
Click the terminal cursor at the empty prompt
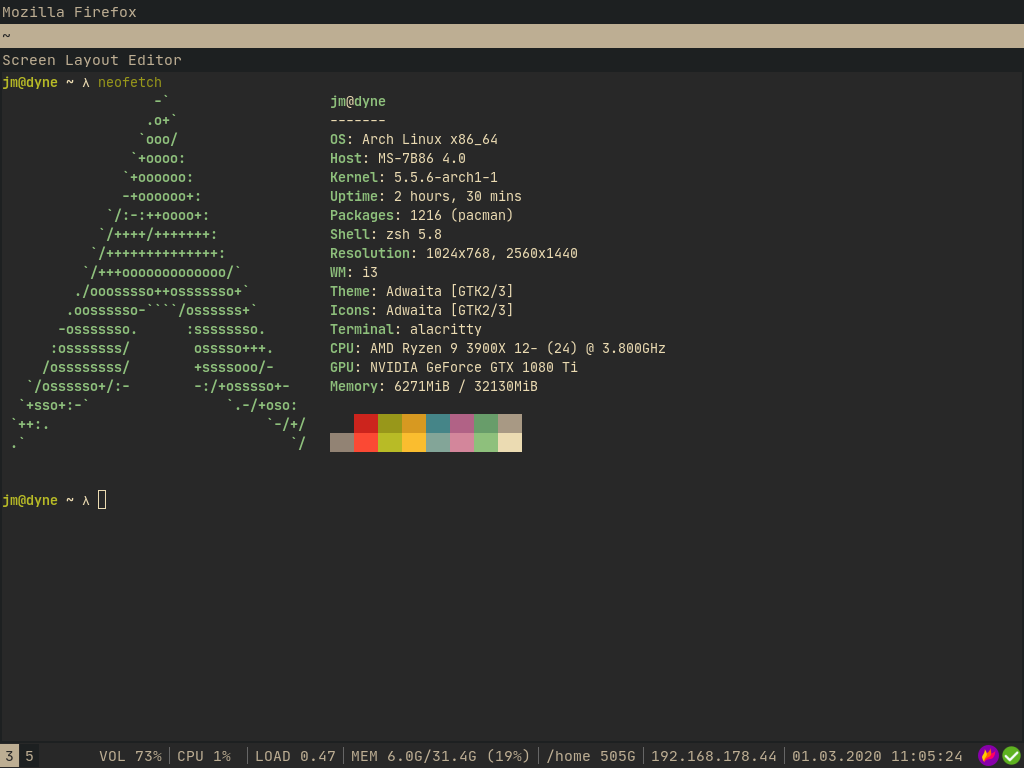pyautogui.click(x=102, y=500)
